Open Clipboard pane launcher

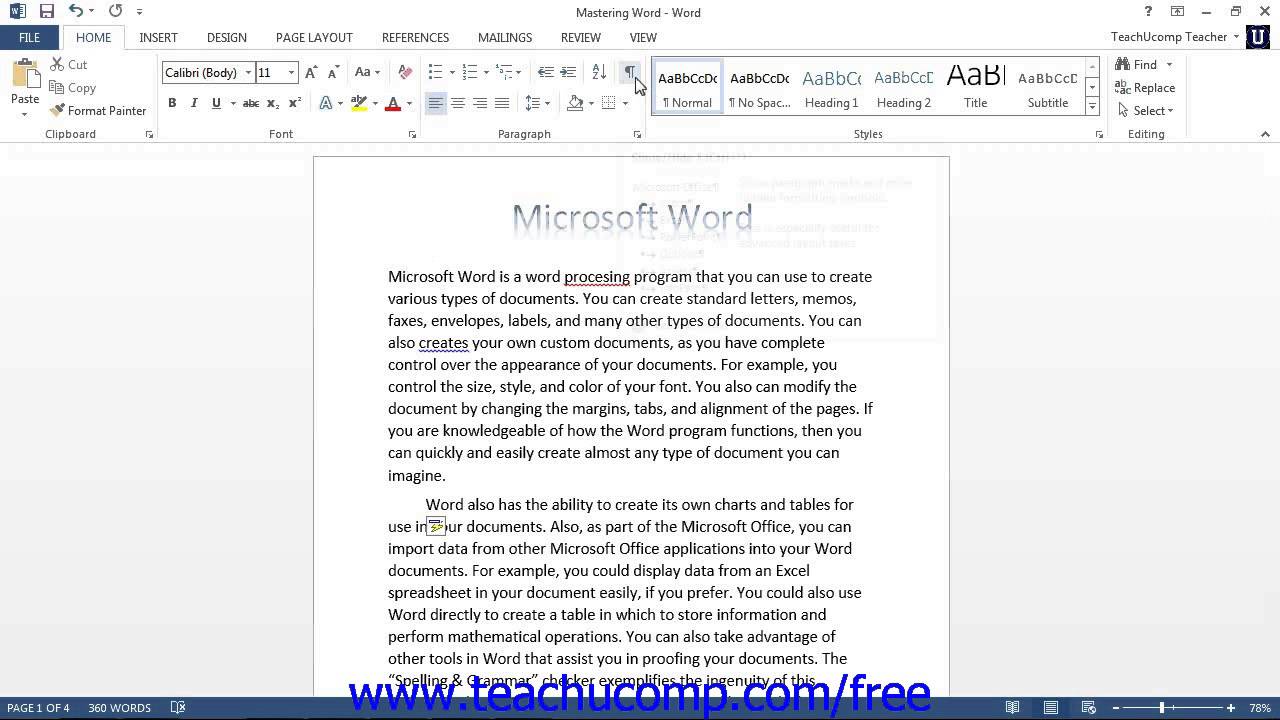coord(150,134)
